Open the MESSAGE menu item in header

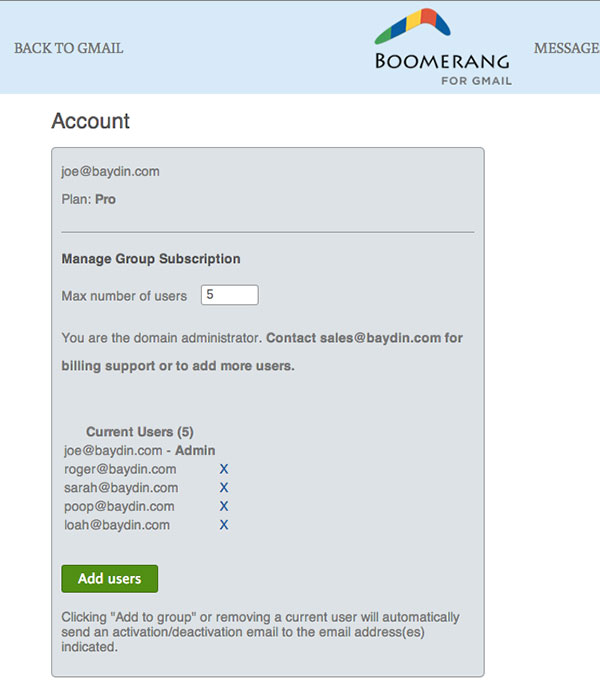coord(566,48)
